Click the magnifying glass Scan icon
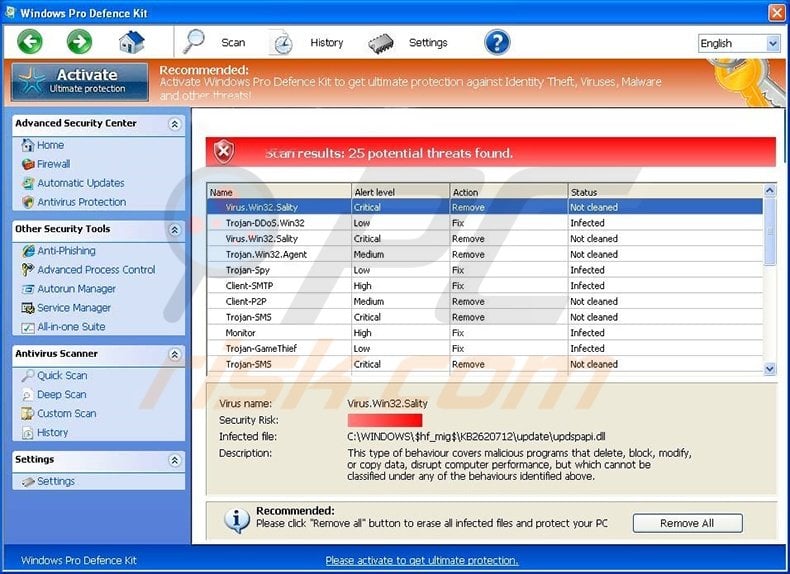 point(194,42)
